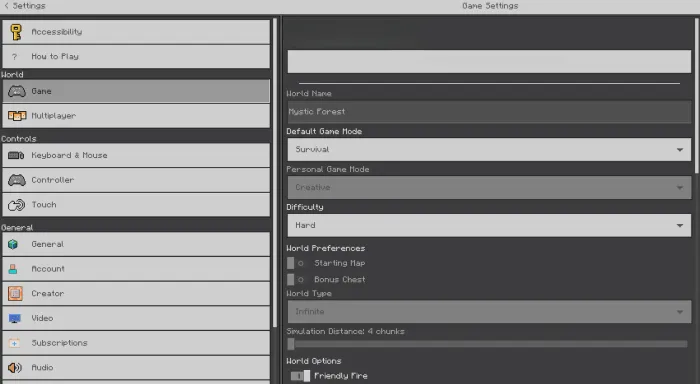700x384 pixels.
Task: Click the Keyboard & Mouse icon
Action: pyautogui.click(x=16, y=155)
